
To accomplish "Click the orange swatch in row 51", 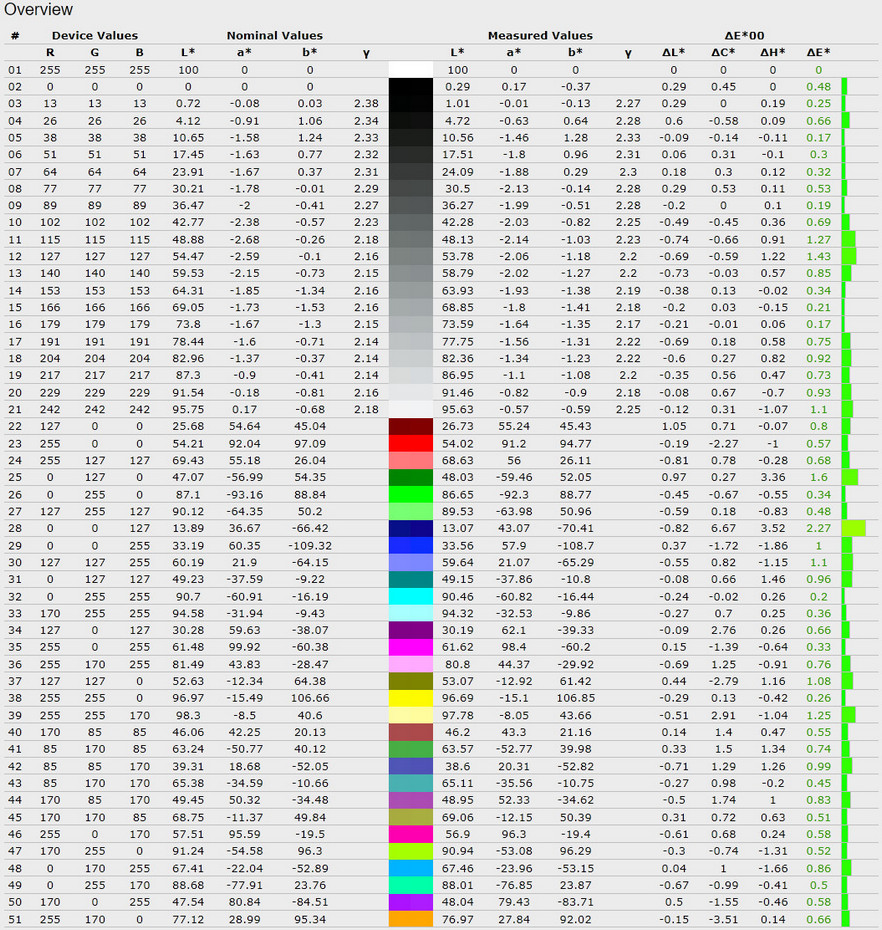I will 410,919.
